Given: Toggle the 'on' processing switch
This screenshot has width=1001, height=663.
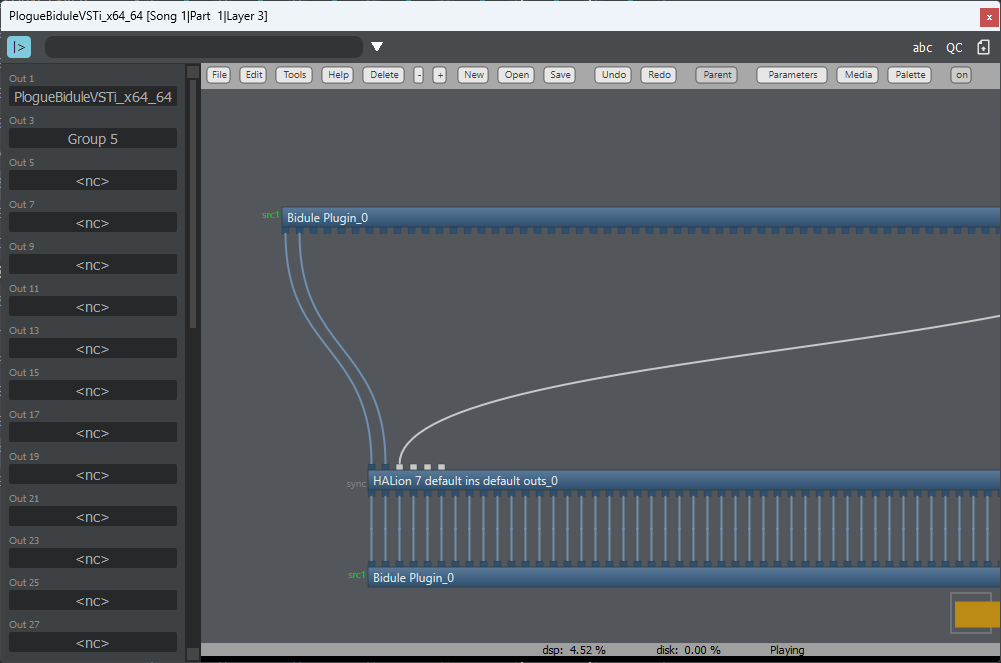Looking at the screenshot, I should 961,75.
